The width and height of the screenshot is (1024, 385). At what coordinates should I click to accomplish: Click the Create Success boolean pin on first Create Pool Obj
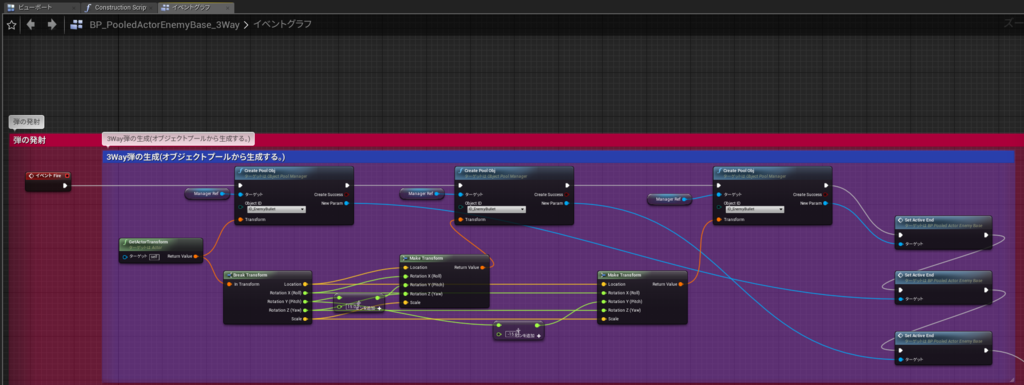pos(347,194)
